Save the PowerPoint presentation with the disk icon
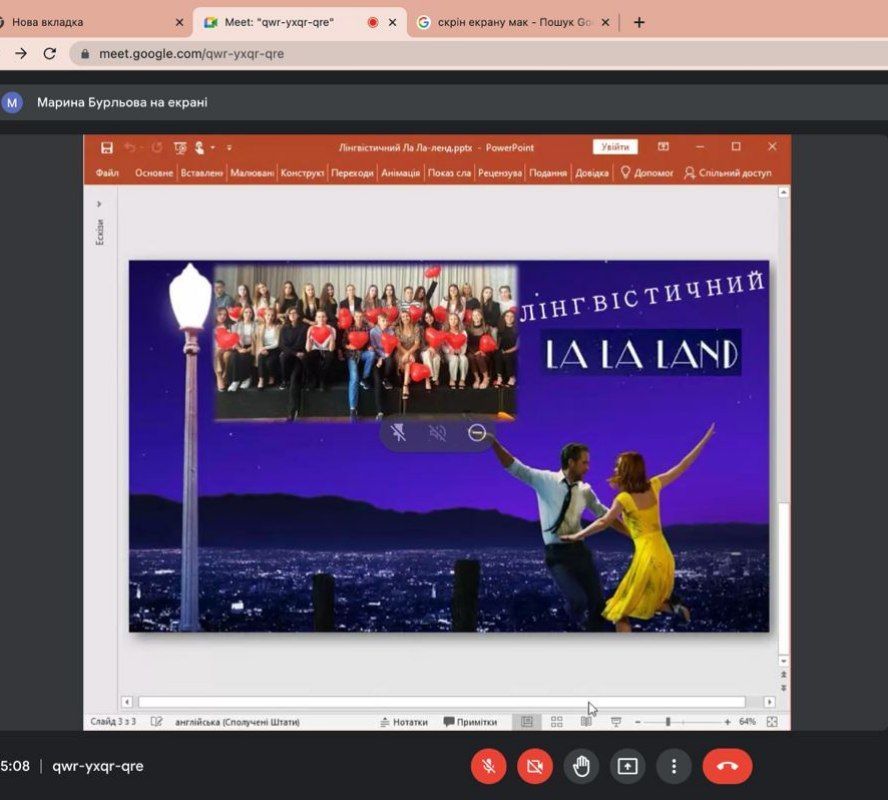 (106, 148)
